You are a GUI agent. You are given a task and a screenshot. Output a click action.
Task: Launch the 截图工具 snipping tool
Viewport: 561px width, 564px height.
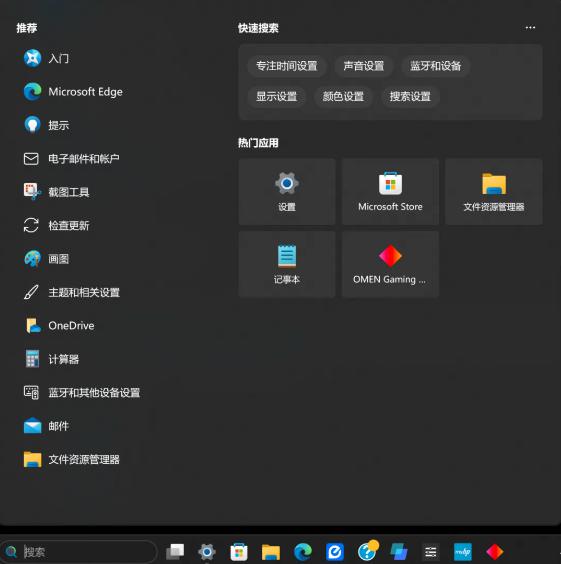point(57,192)
